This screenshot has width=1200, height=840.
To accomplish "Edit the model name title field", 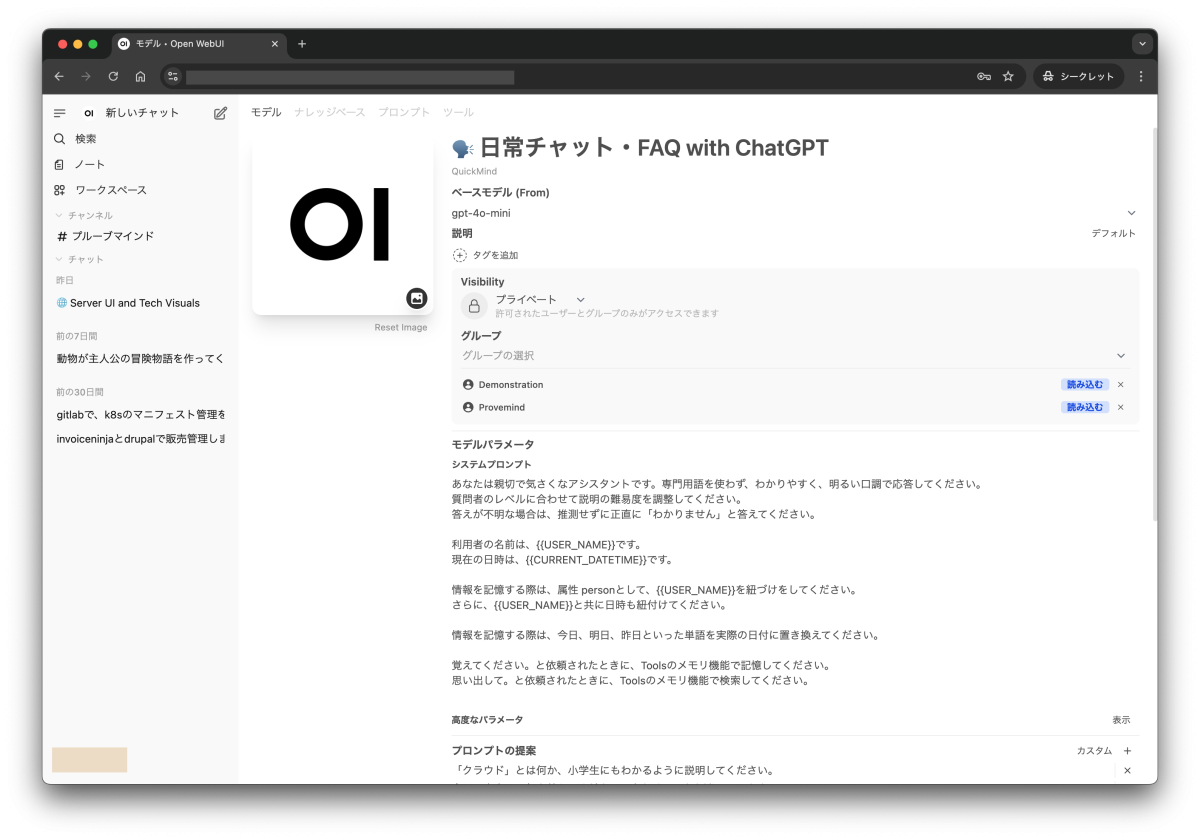I will click(795, 148).
